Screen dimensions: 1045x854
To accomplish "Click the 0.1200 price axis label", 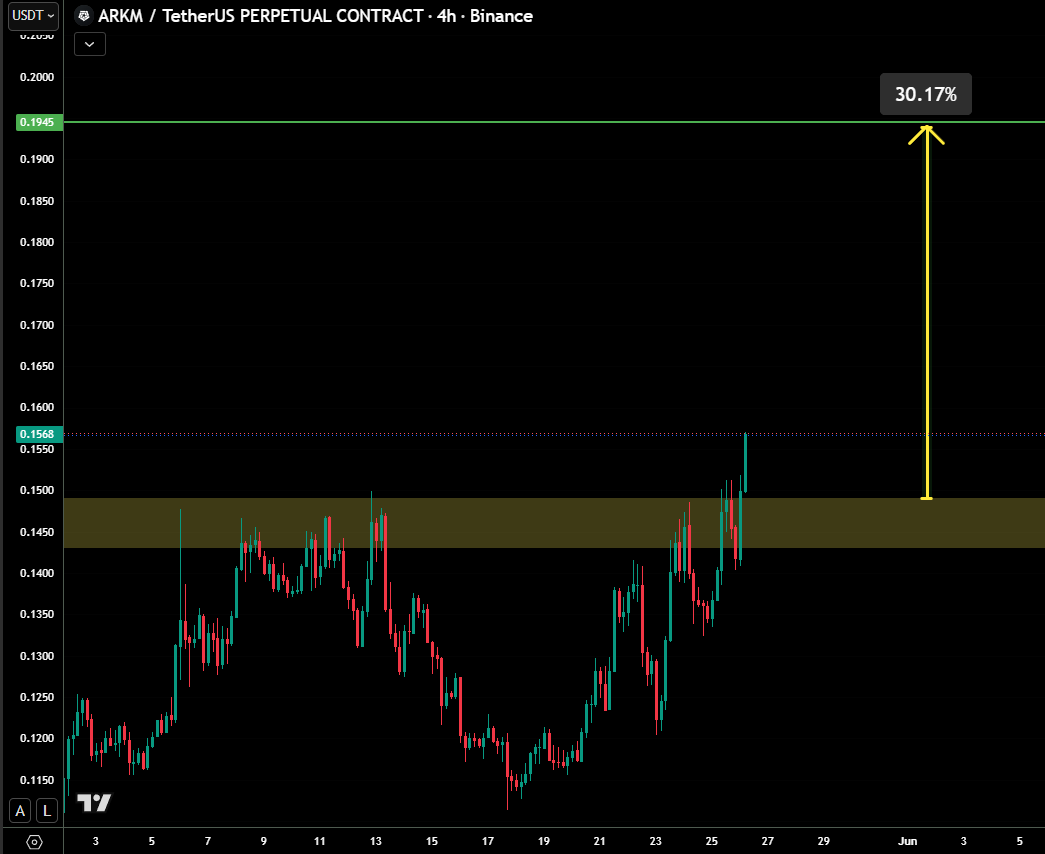I will [37, 739].
